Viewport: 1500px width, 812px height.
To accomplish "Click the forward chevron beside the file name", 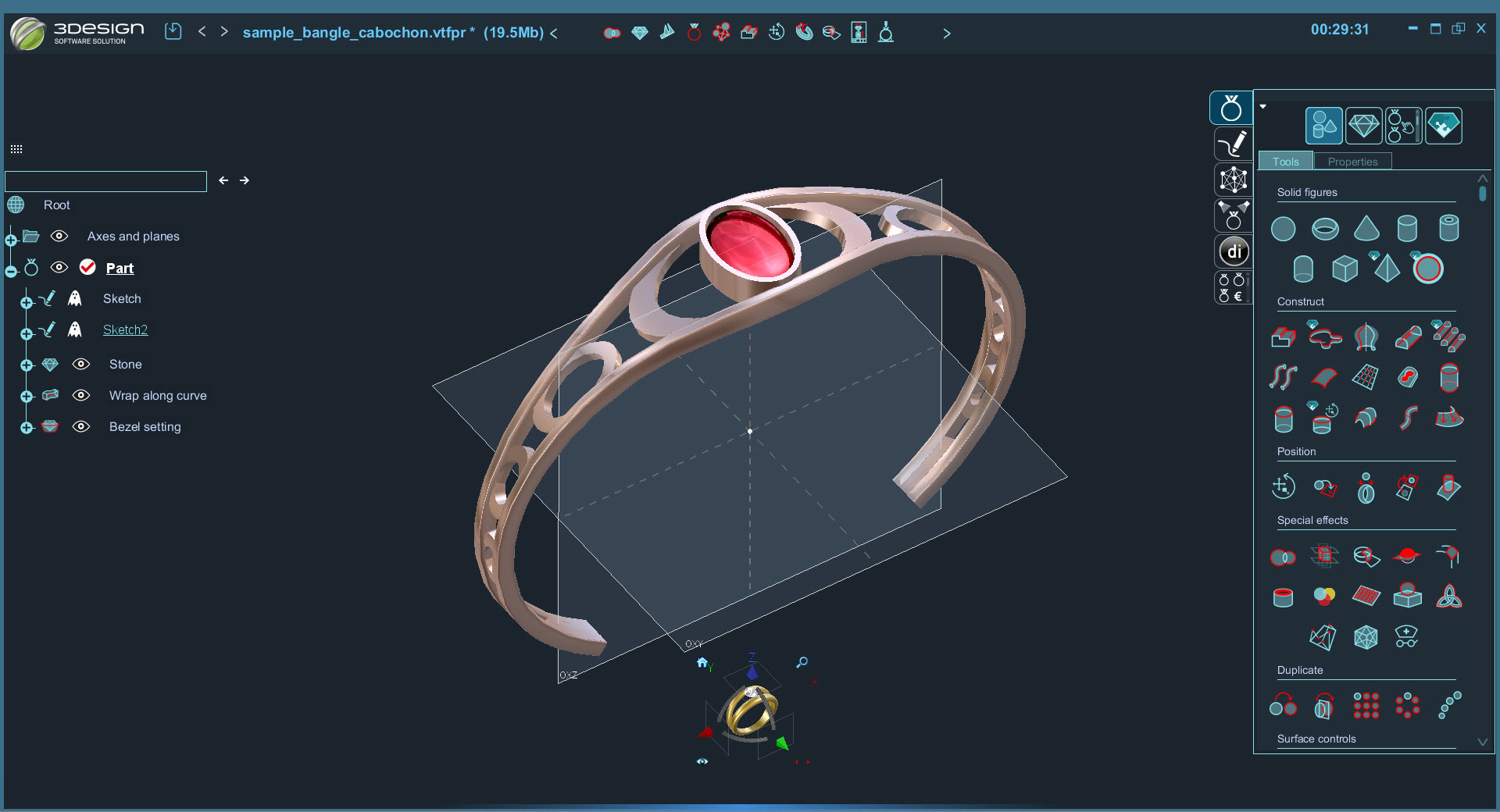I will [224, 31].
